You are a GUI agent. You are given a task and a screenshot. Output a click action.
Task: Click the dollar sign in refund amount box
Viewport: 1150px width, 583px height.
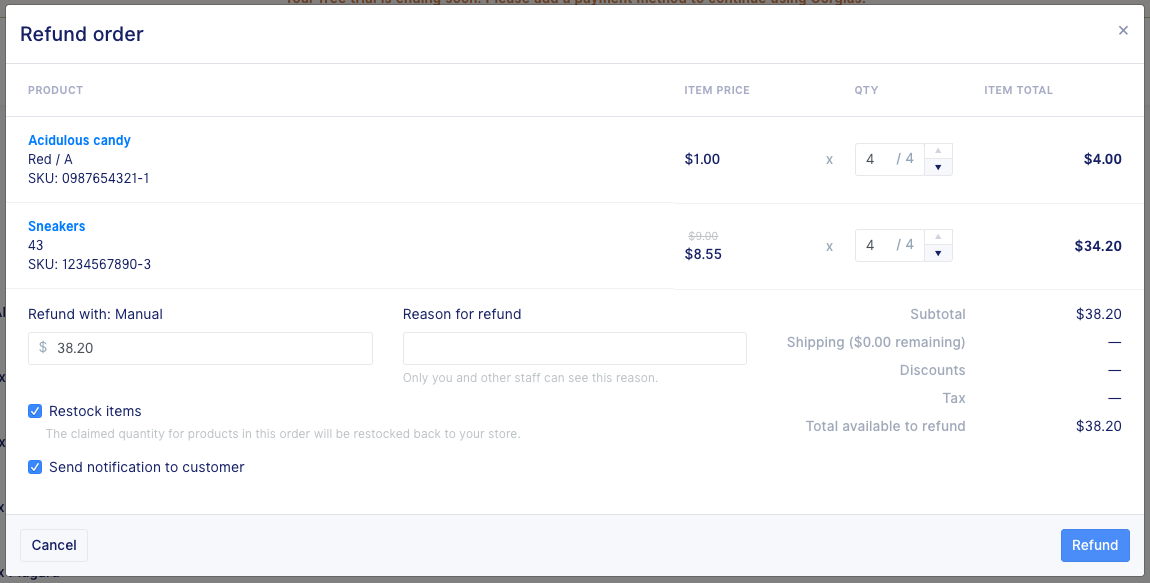pos(43,348)
